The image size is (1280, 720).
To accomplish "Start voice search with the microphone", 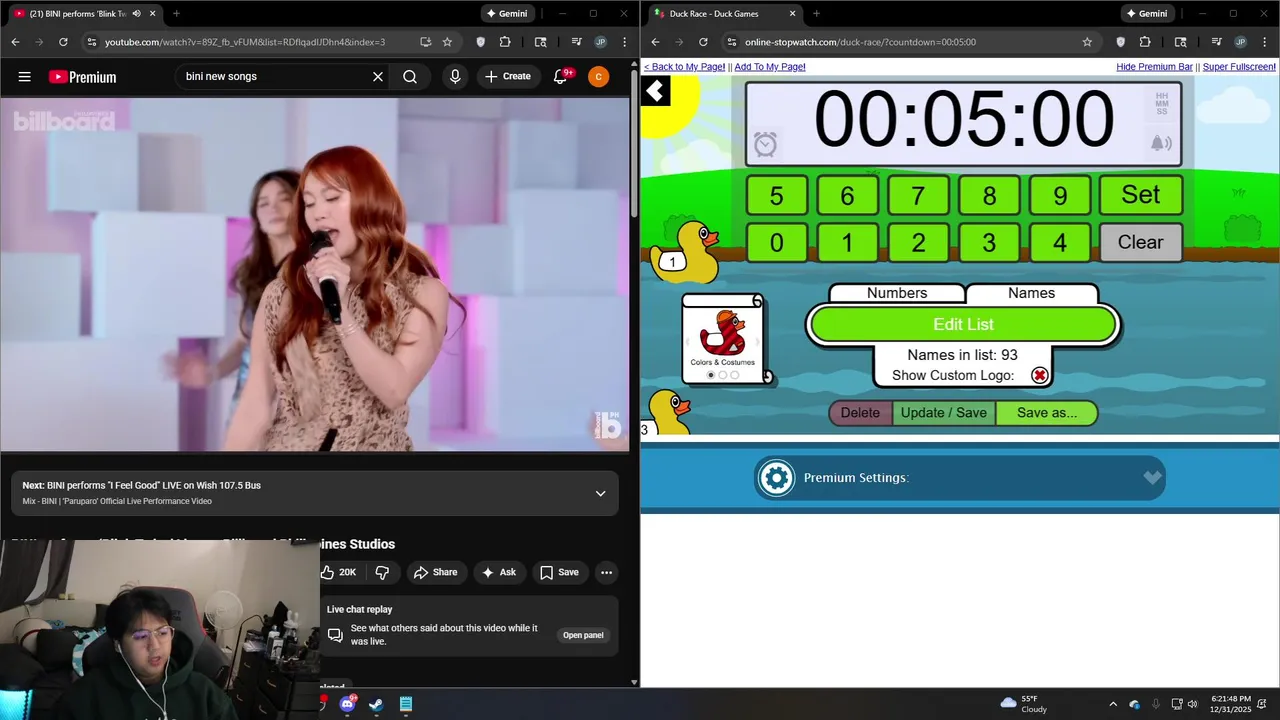I will point(455,76).
